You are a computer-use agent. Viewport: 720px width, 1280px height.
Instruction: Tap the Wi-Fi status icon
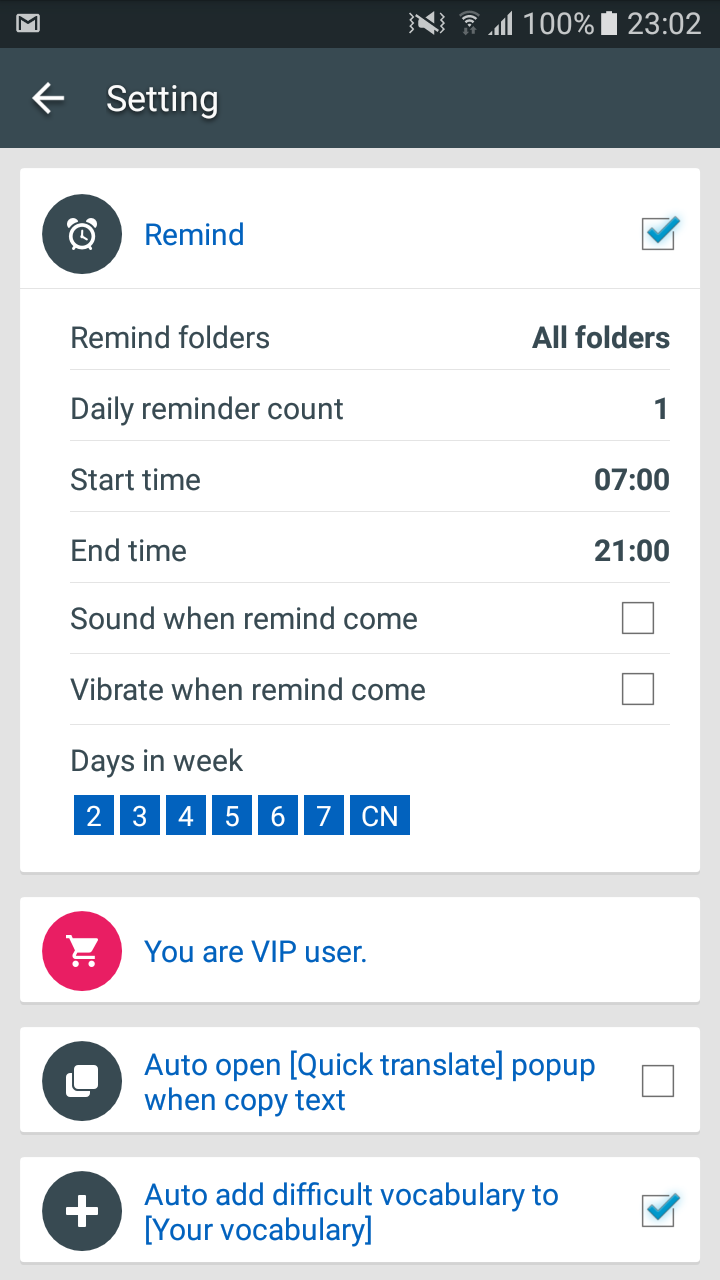(469, 23)
